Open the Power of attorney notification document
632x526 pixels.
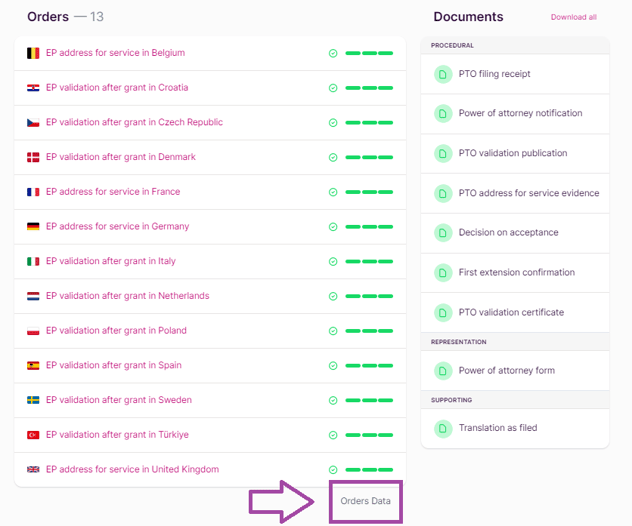[x=520, y=114]
